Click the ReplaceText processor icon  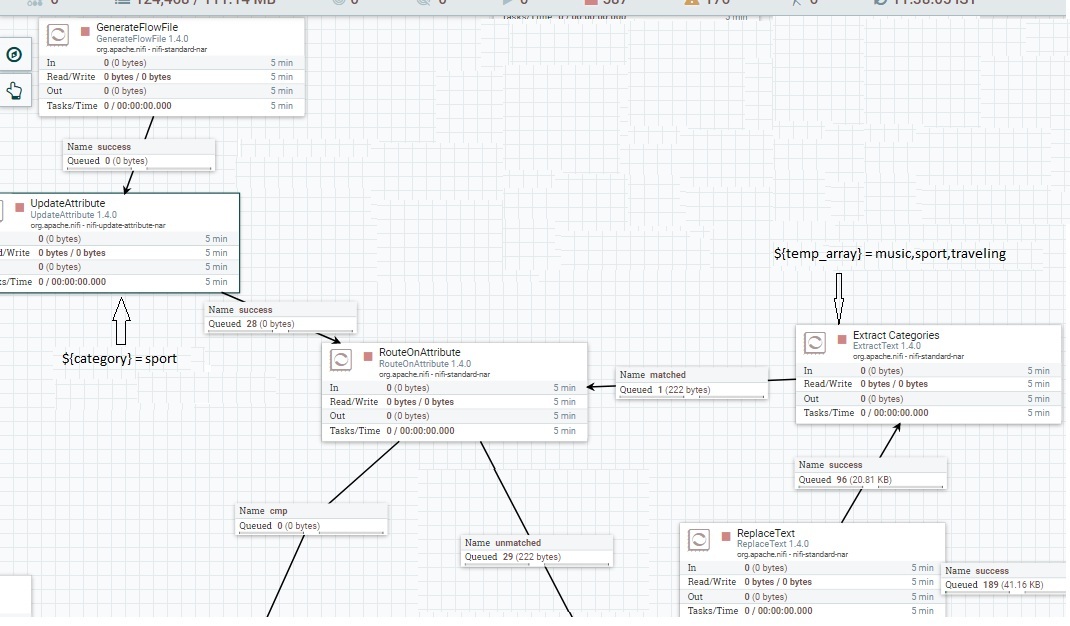[700, 539]
